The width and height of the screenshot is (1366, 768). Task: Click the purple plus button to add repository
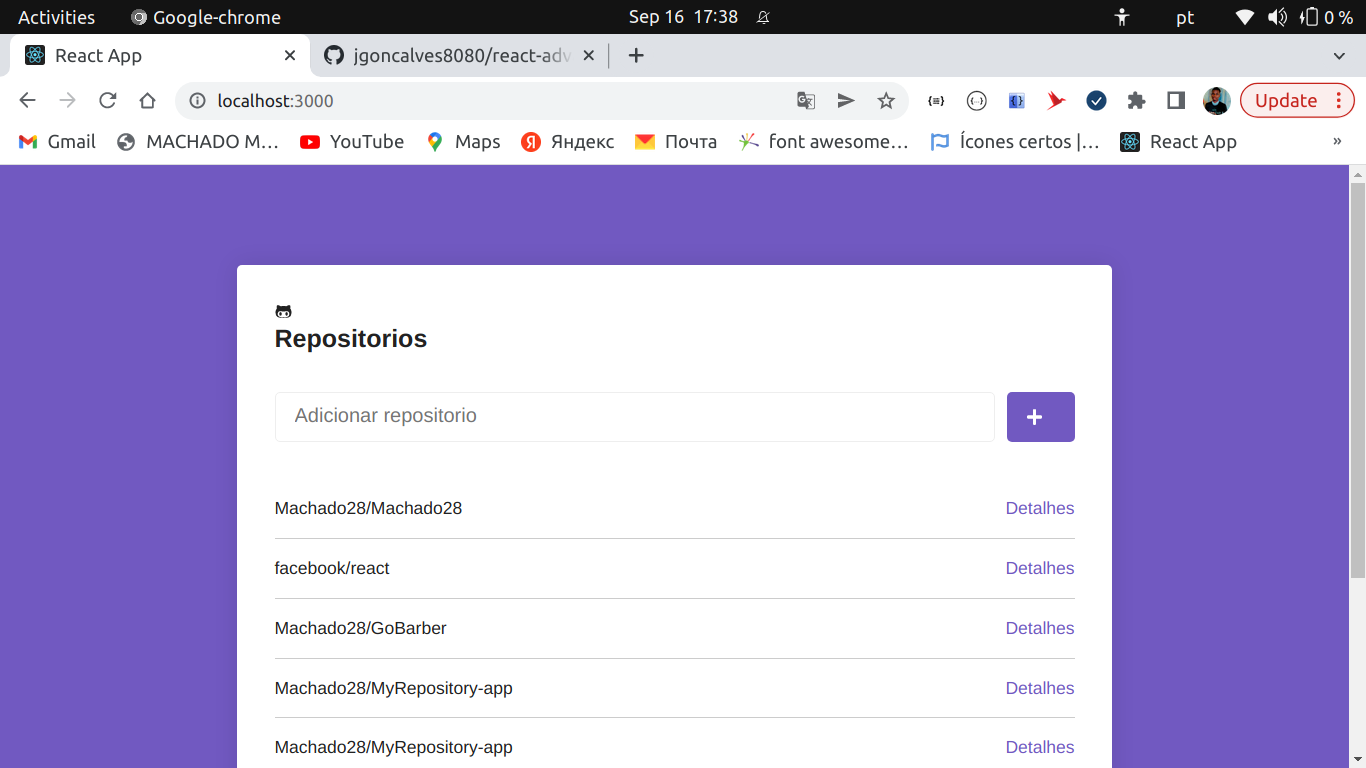point(1040,416)
